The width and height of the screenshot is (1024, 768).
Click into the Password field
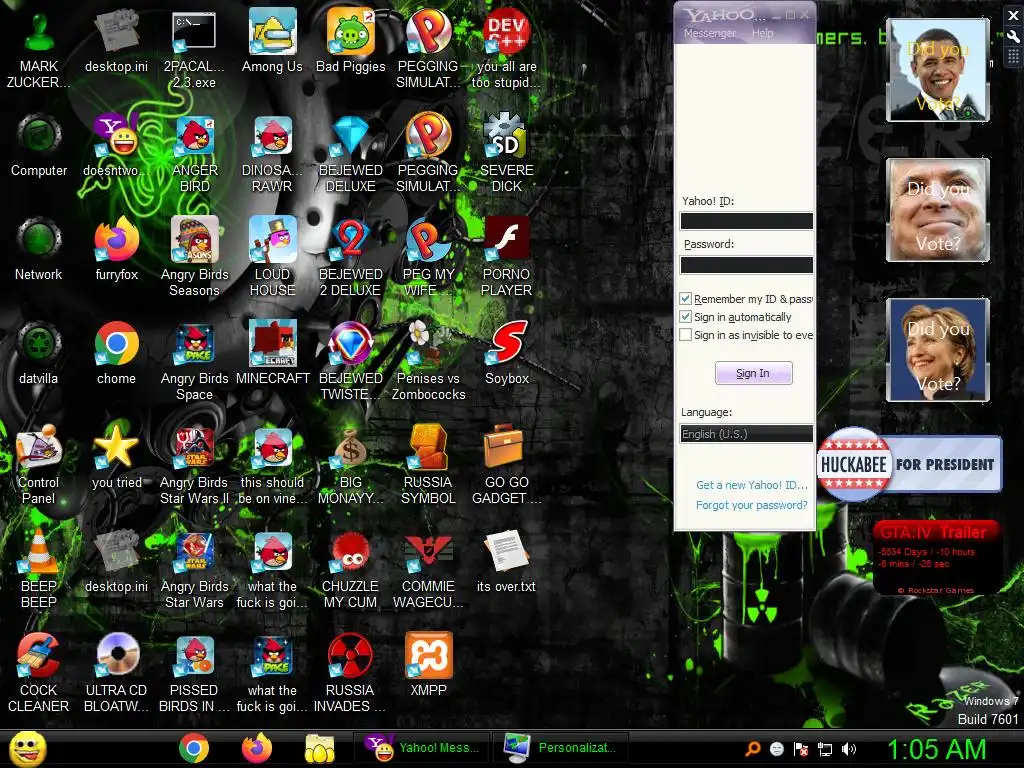[746, 264]
